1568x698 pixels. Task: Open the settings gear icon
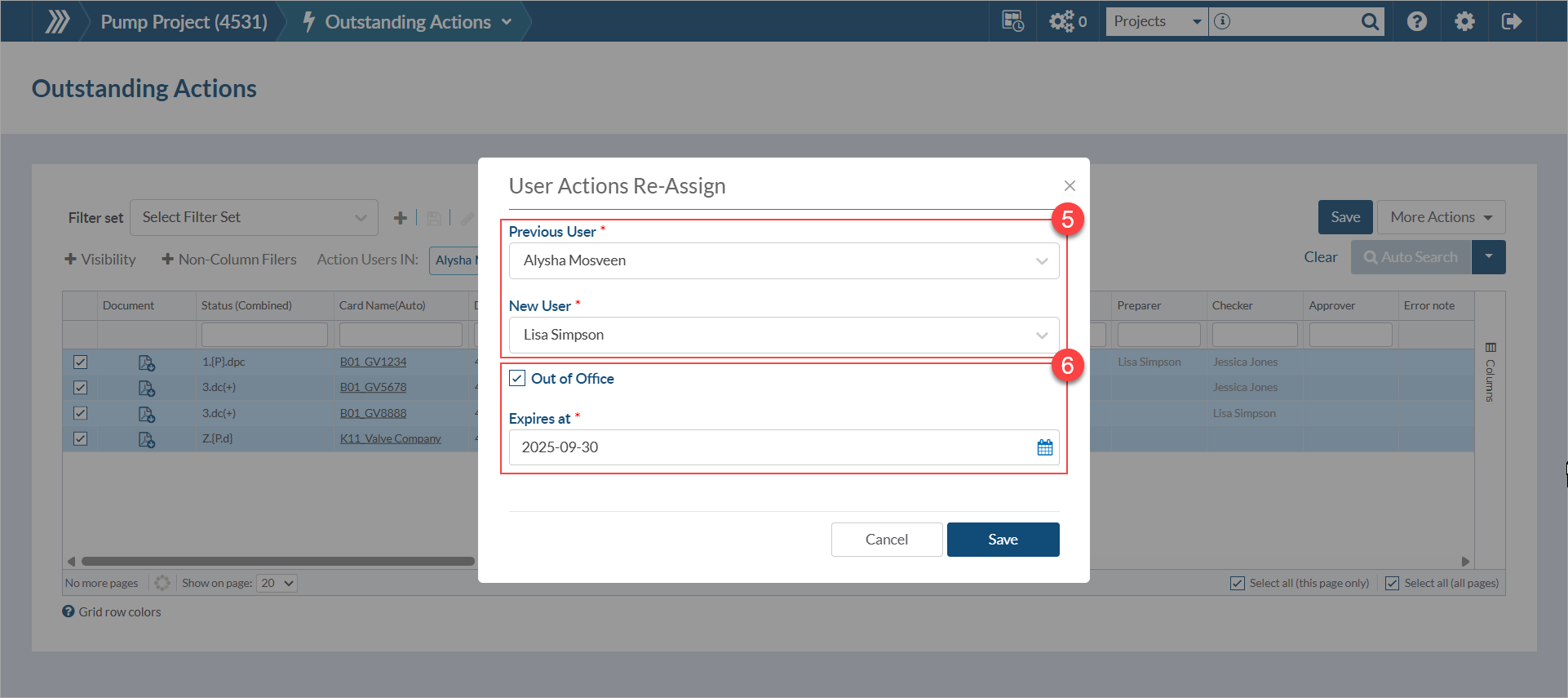[1464, 21]
